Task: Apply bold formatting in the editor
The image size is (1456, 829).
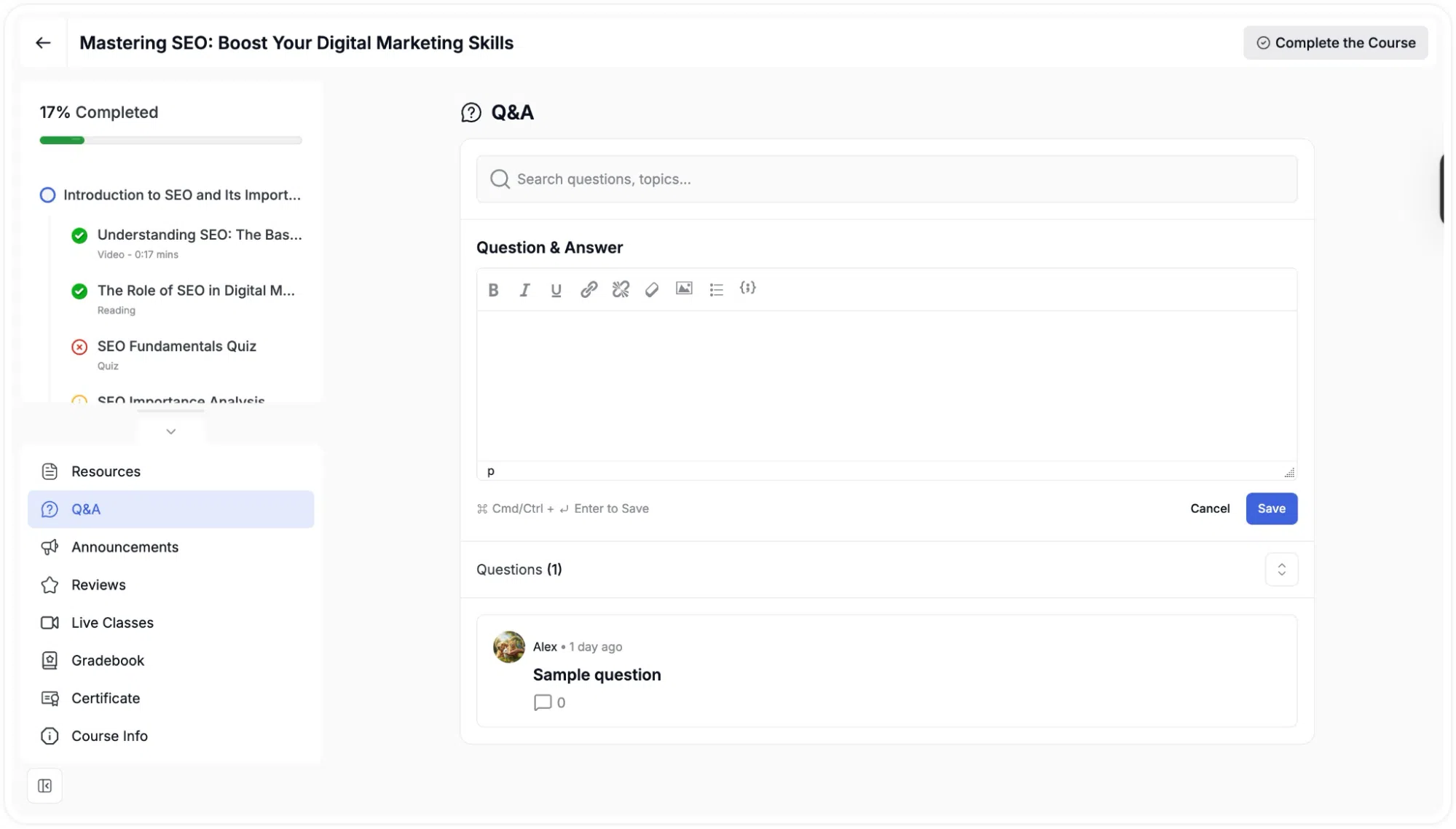Action: (x=493, y=289)
